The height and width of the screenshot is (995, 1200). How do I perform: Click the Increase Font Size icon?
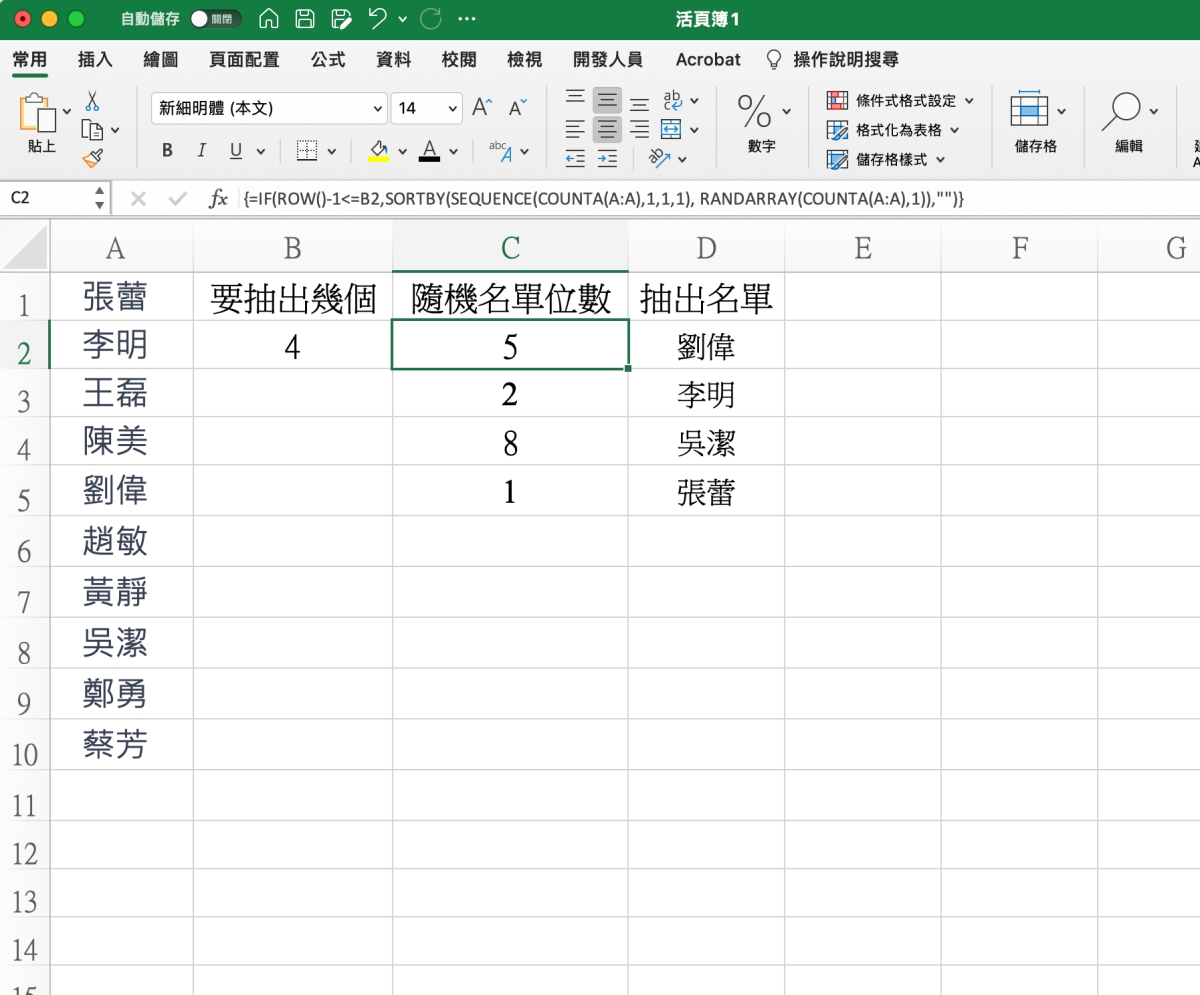click(482, 108)
